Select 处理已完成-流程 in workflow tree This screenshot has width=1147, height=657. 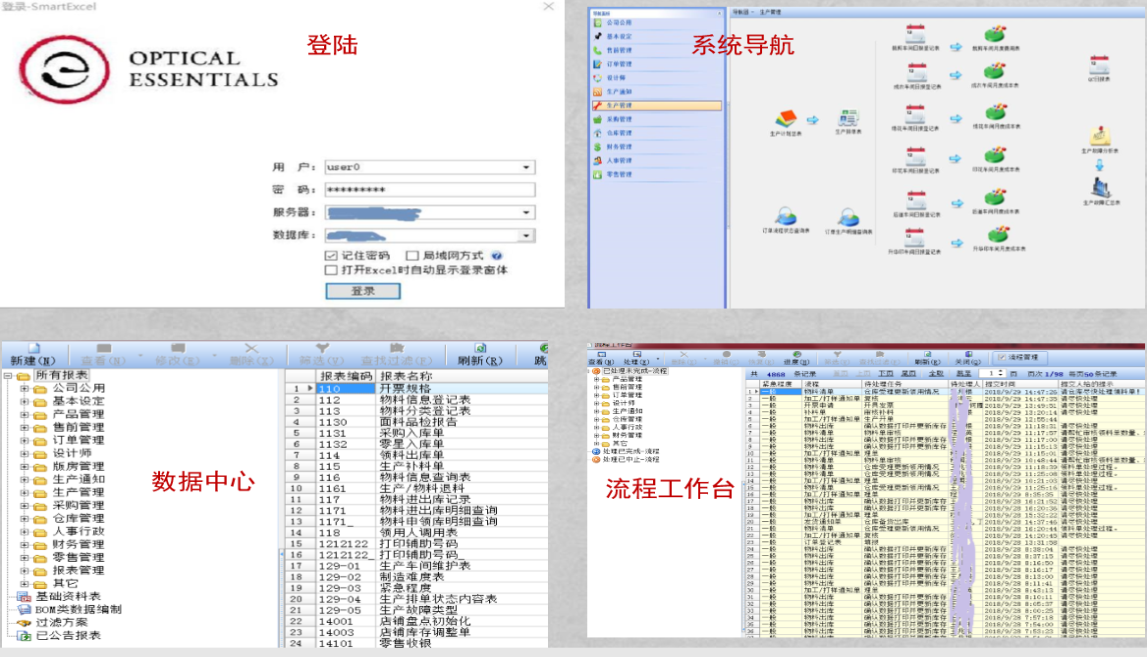click(631, 451)
